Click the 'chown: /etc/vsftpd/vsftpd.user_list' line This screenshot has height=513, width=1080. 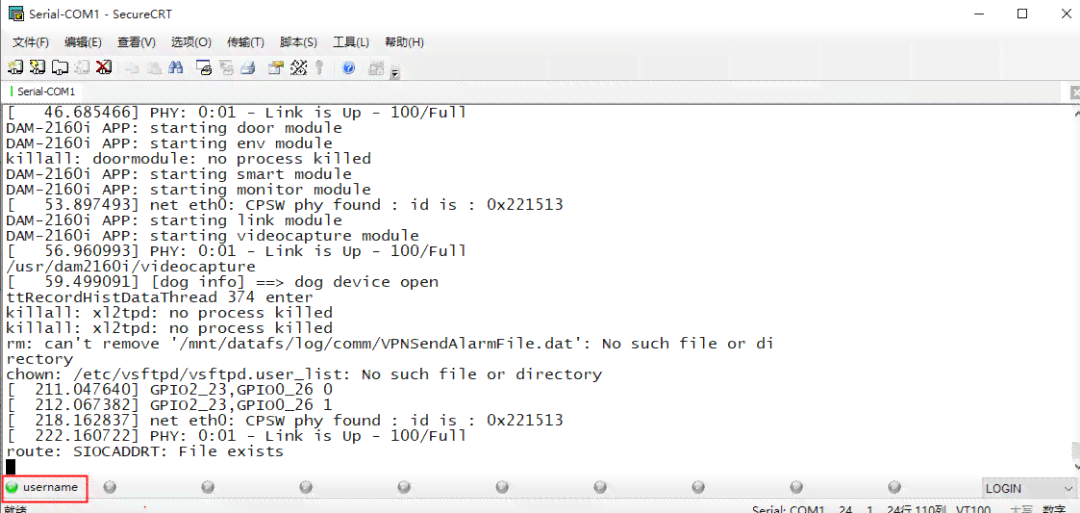tap(304, 375)
